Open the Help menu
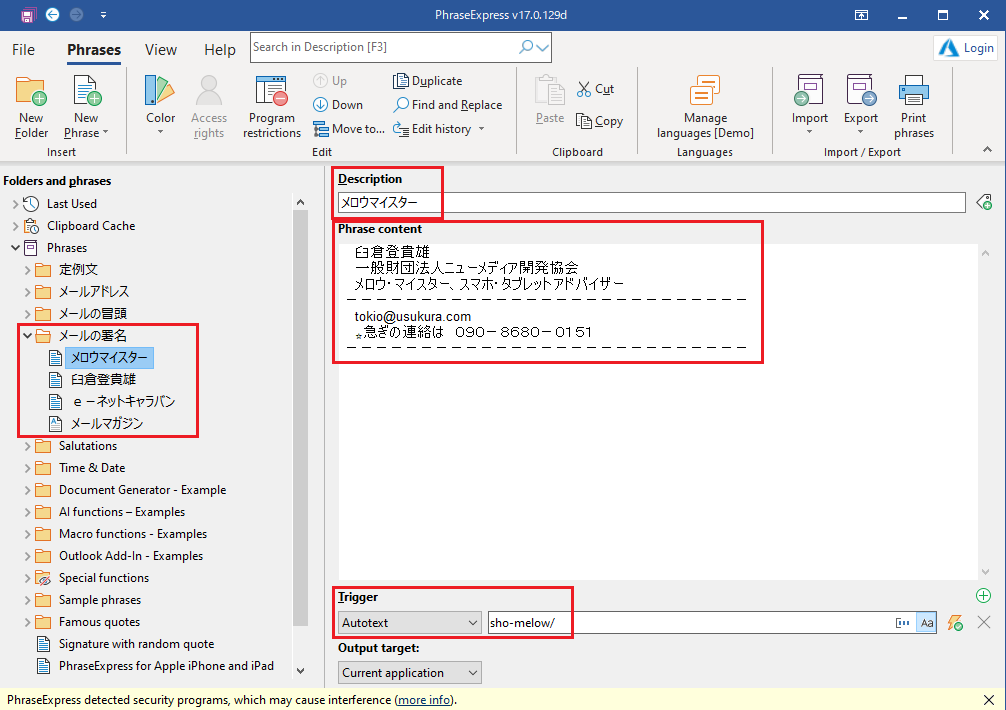This screenshot has width=1006, height=710. coord(219,50)
